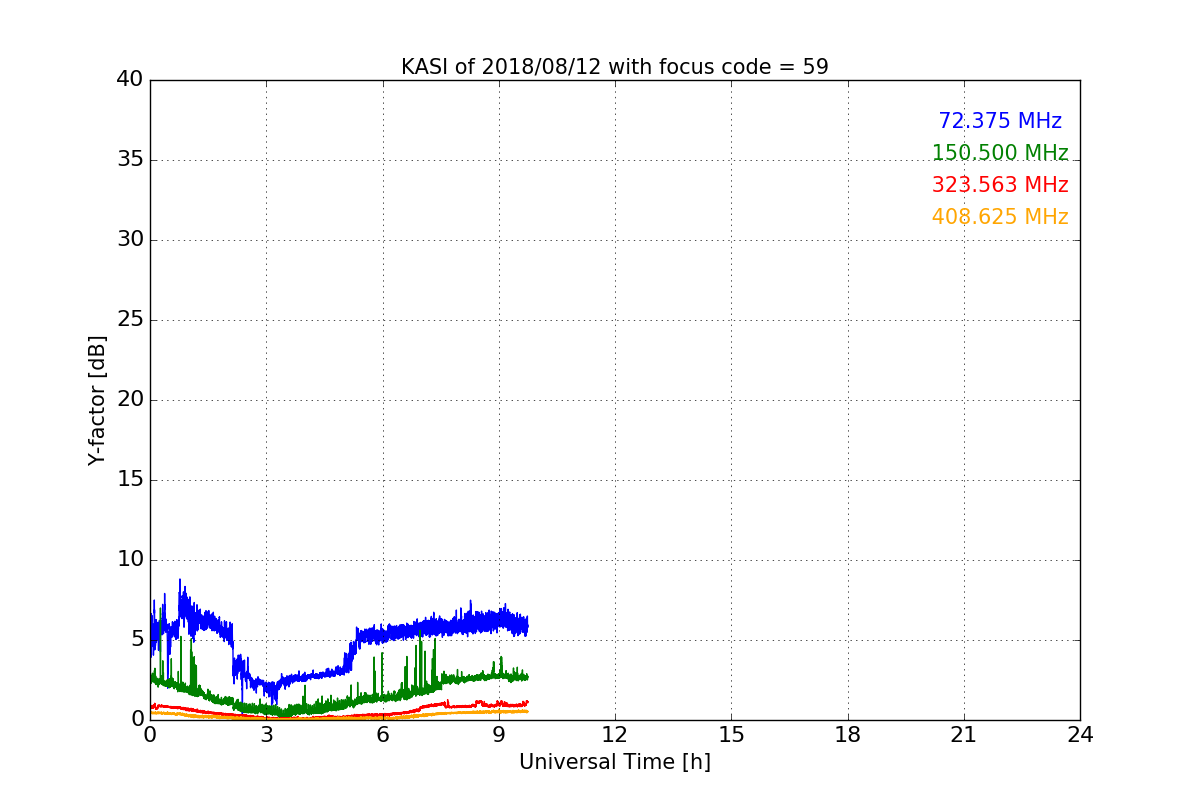1200x800 pixels.
Task: Click y-axis tick label 15
Action: [x=130, y=480]
